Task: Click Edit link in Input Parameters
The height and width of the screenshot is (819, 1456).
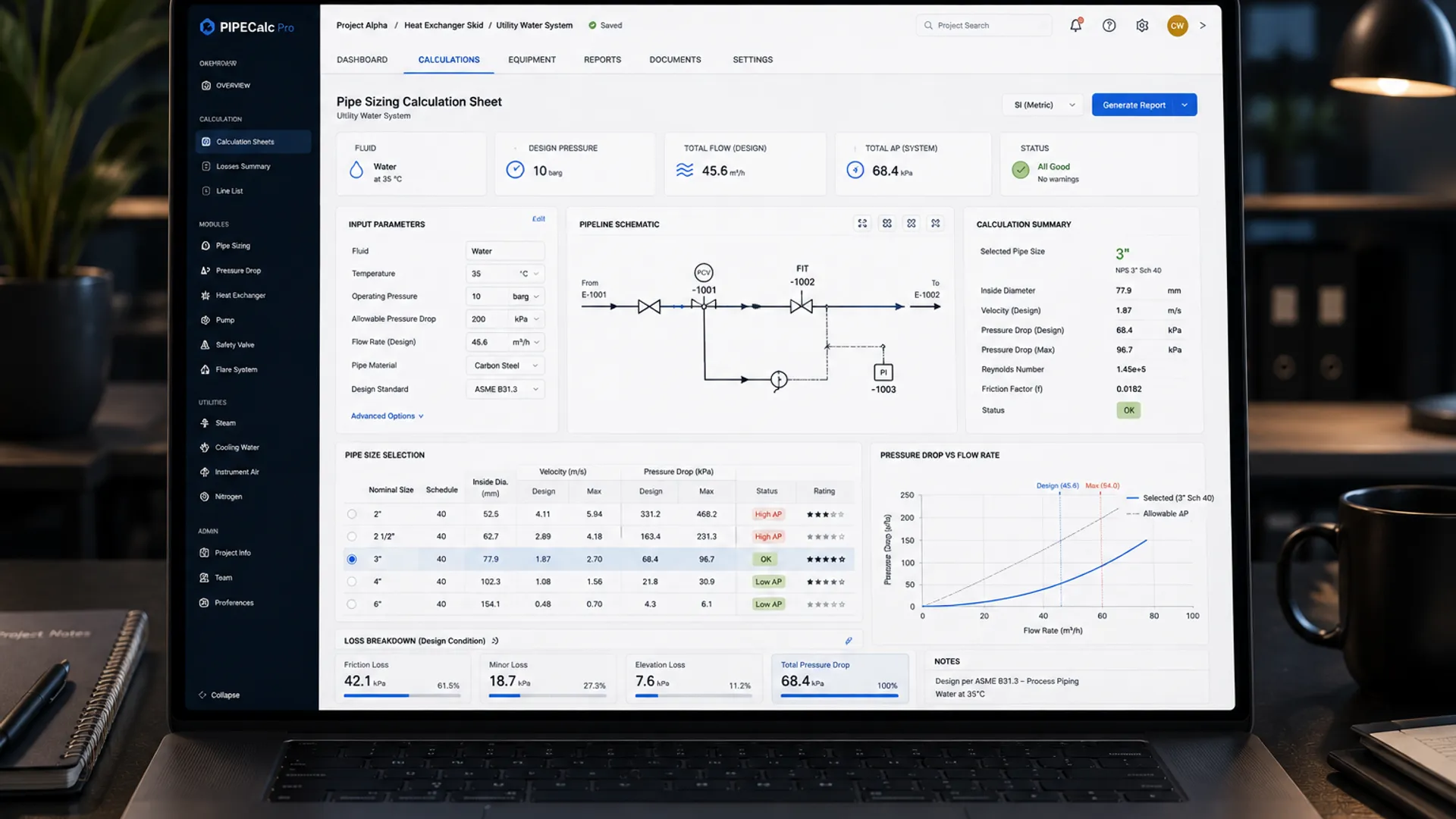Action: [538, 219]
